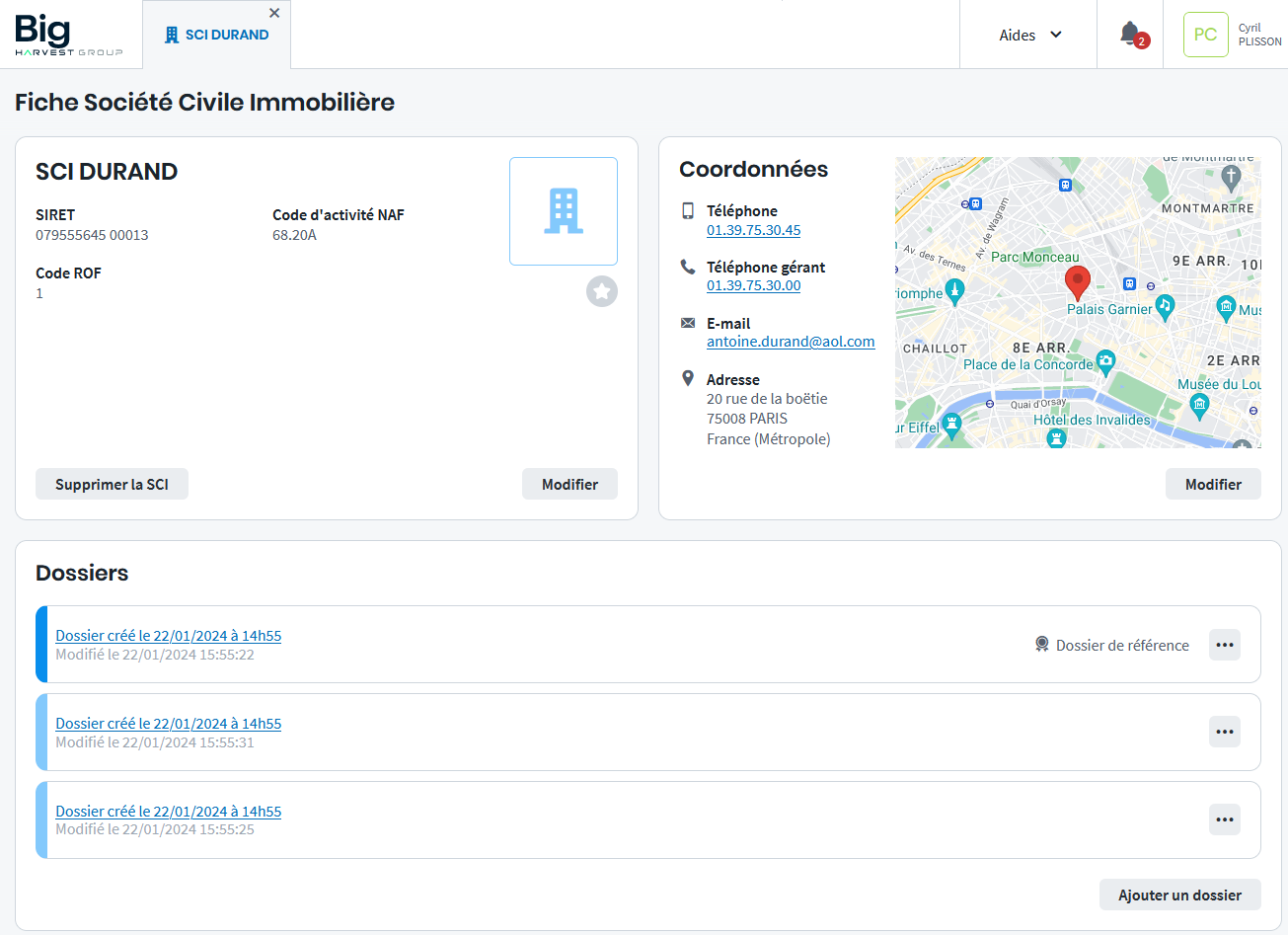Open the antoine.durand@aol.com email link
Screen dimensions: 1288x935
coord(791,342)
